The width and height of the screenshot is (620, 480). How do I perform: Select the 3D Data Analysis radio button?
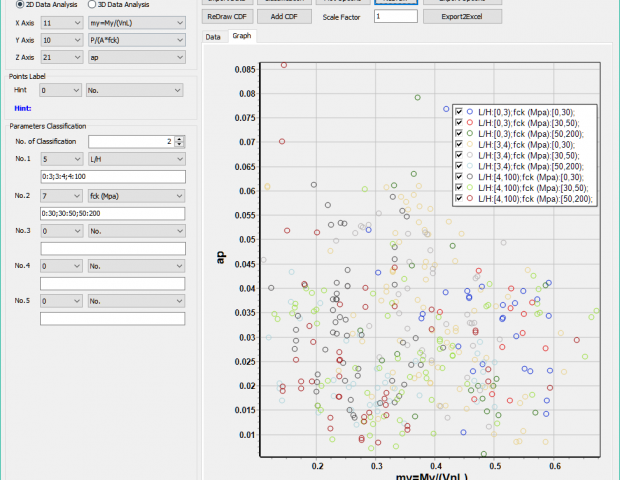click(93, 5)
